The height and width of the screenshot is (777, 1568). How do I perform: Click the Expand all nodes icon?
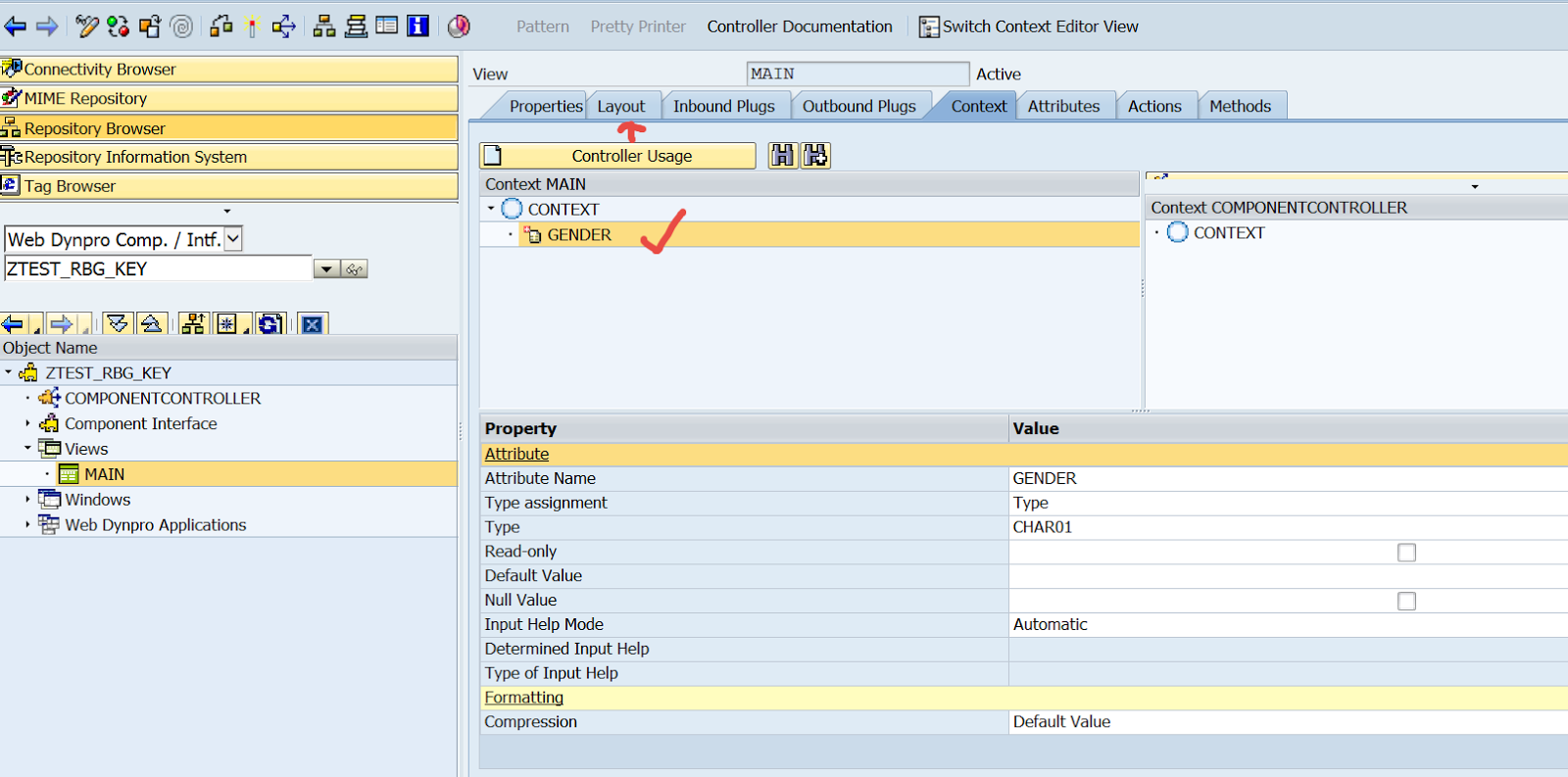[118, 324]
